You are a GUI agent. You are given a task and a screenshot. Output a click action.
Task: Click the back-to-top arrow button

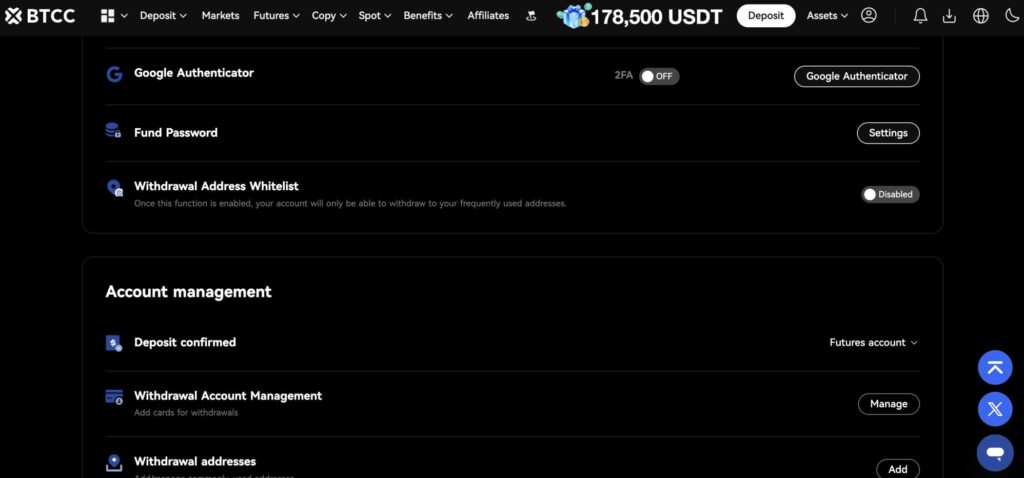[995, 368]
